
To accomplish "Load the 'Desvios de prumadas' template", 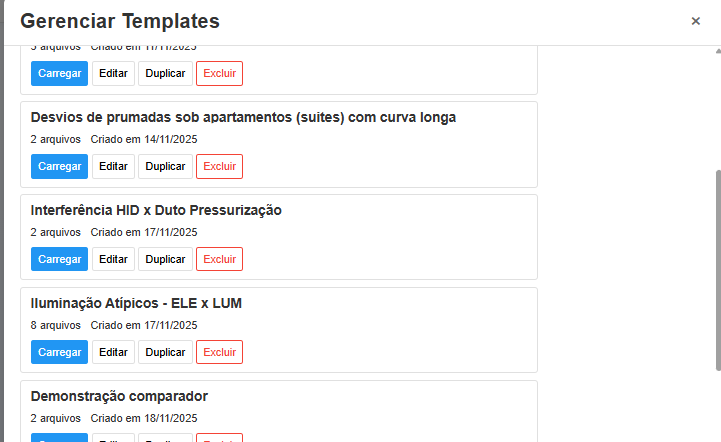I will tap(59, 166).
